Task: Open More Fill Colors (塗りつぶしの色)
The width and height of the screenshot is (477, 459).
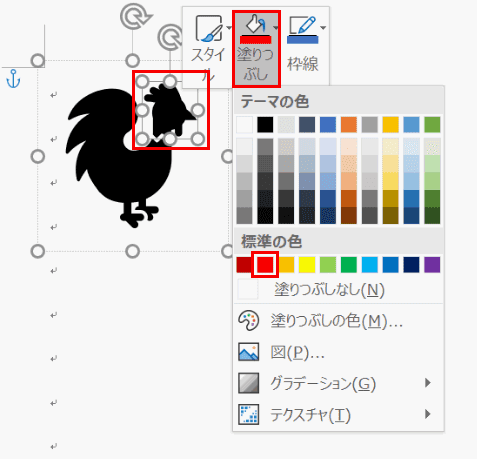Action: tap(338, 321)
